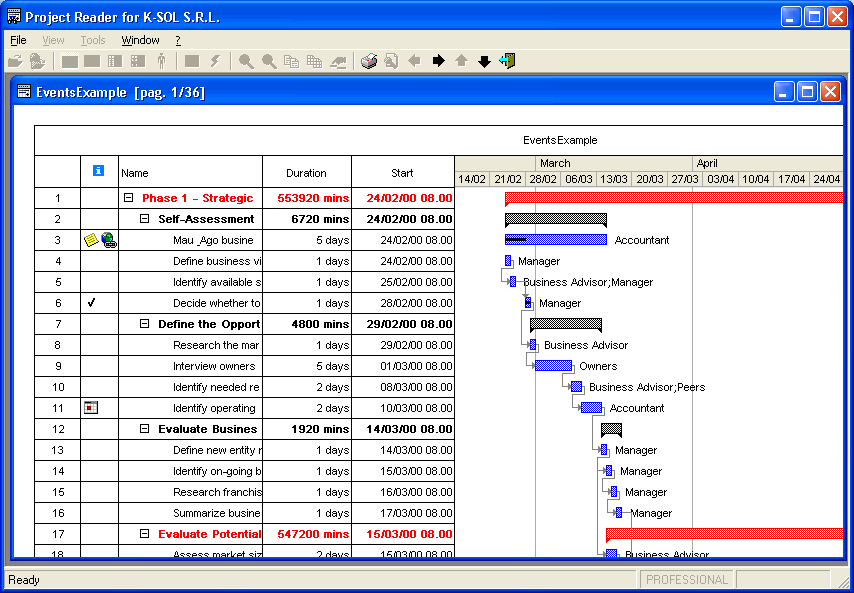Image resolution: width=854 pixels, height=593 pixels.
Task: Click the open file folder icon
Action: coord(15,61)
